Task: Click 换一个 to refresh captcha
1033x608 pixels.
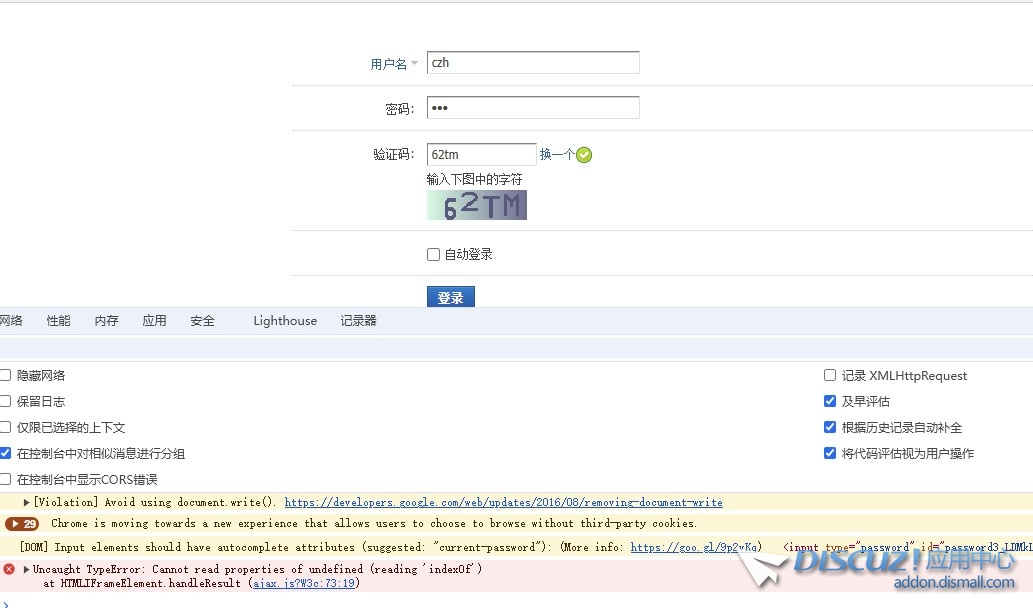Action: pyautogui.click(x=557, y=155)
